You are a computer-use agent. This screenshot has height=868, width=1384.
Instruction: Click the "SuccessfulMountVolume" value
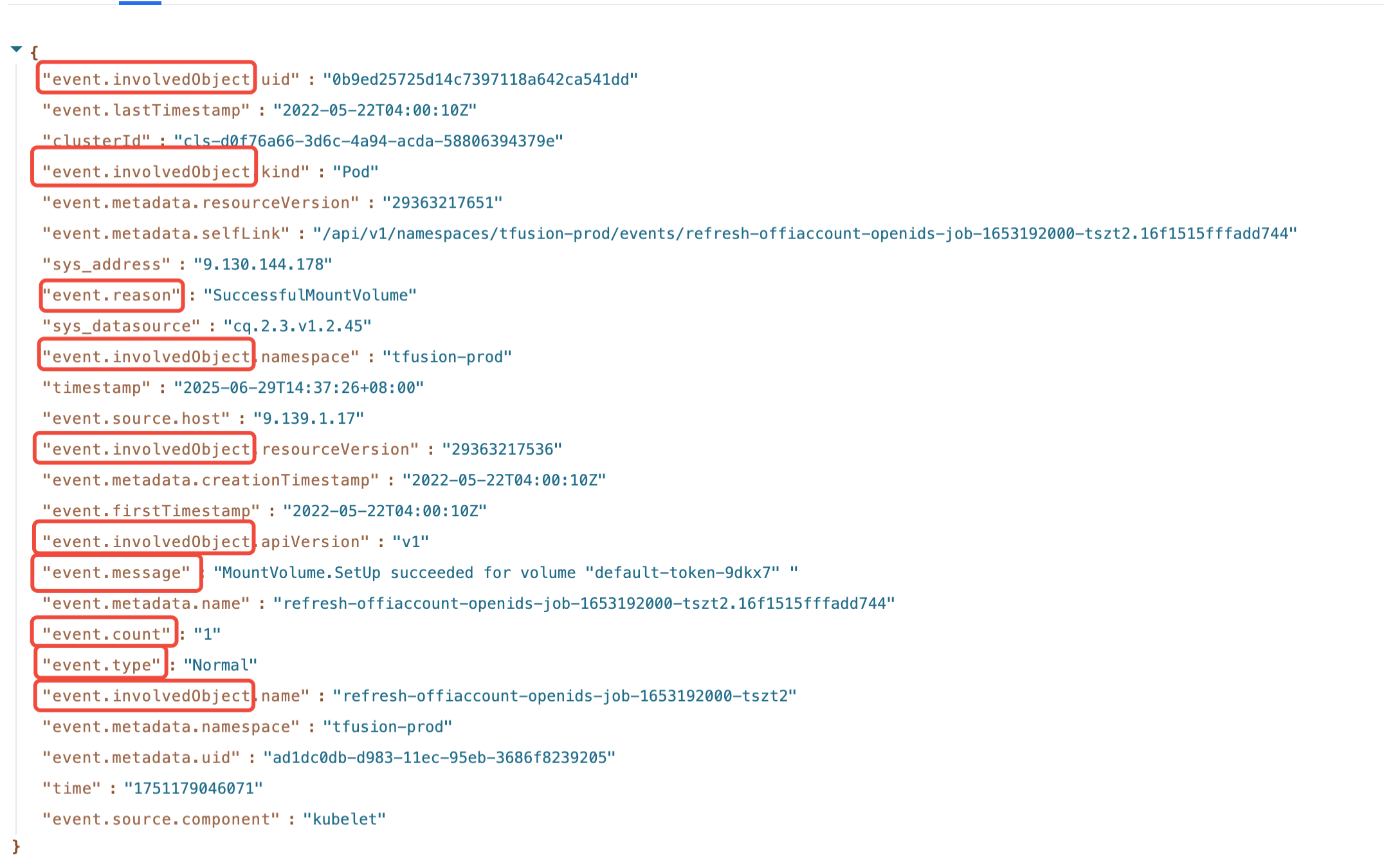[310, 295]
